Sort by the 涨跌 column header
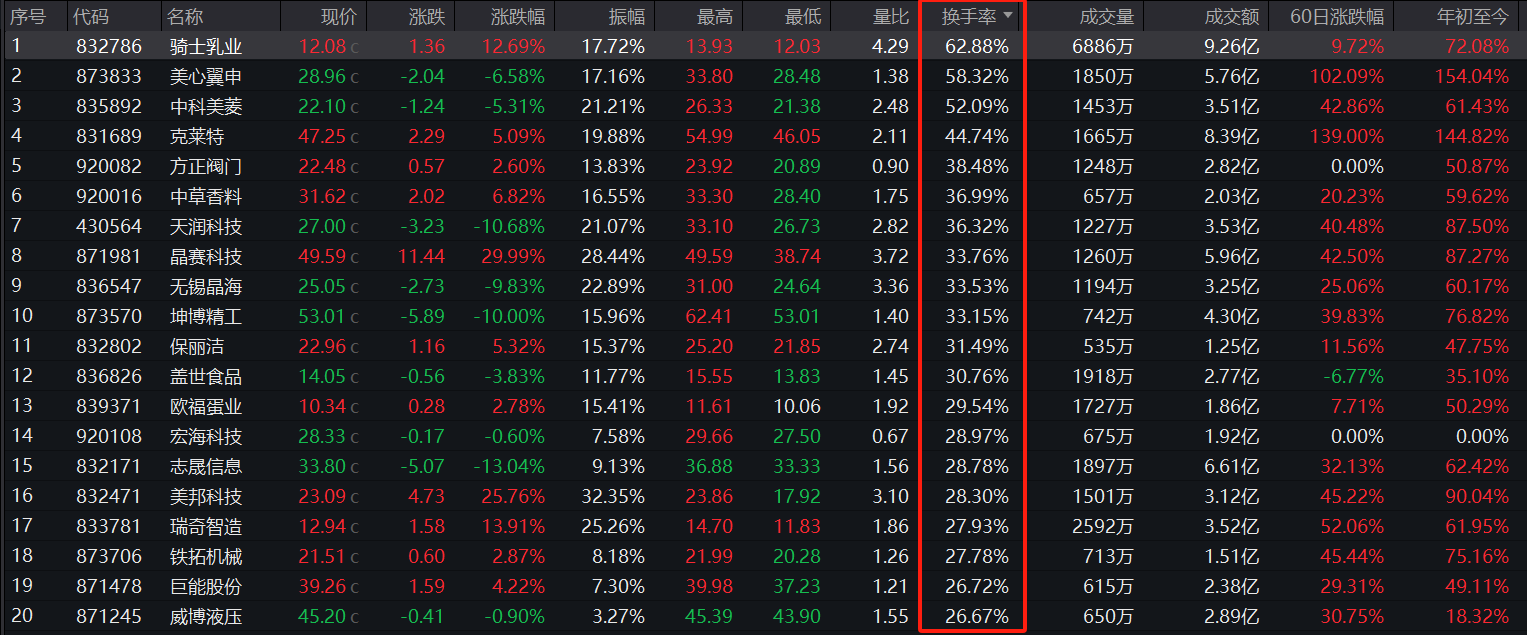 tap(427, 16)
